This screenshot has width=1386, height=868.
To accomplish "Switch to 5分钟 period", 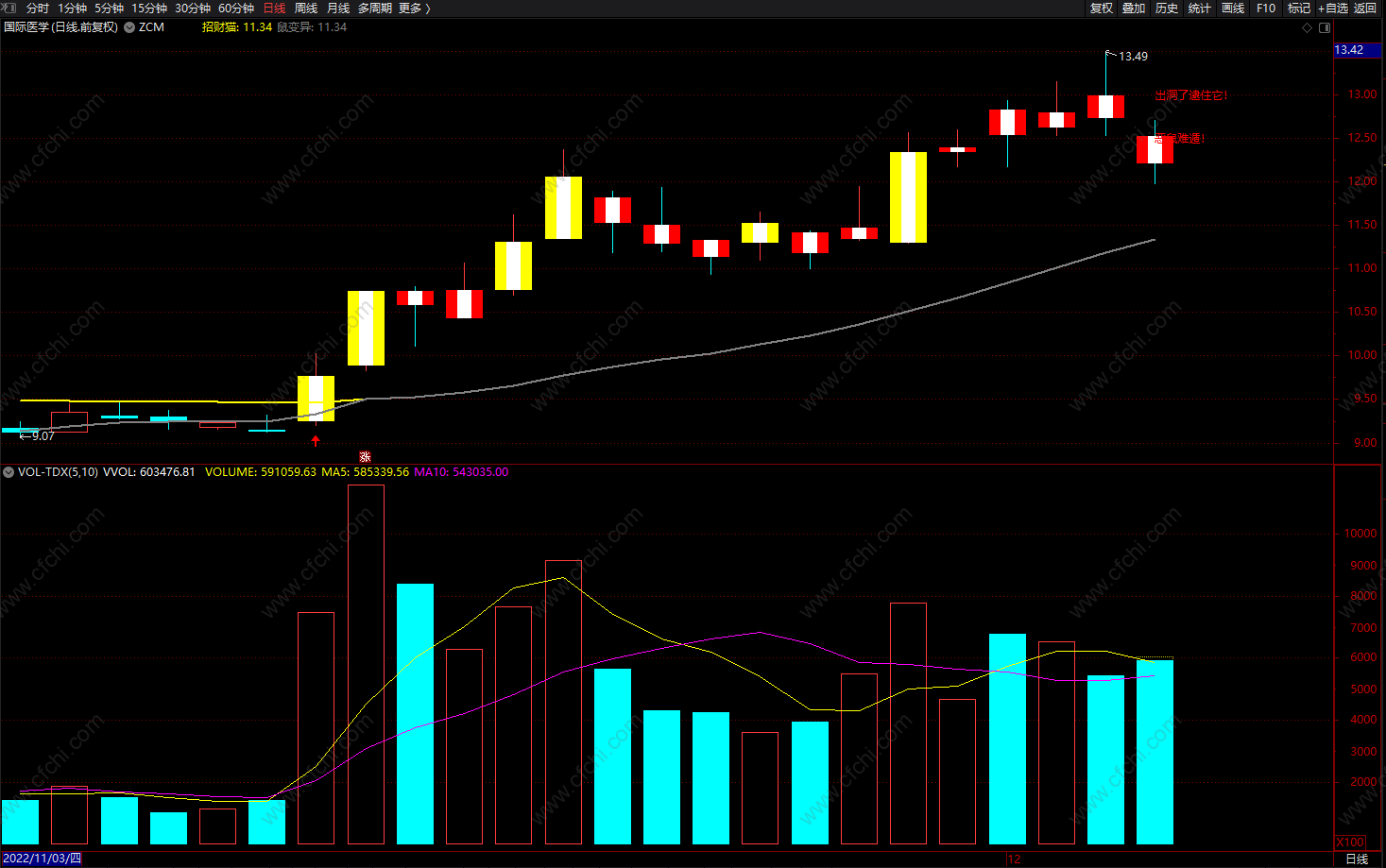I will coord(109,9).
